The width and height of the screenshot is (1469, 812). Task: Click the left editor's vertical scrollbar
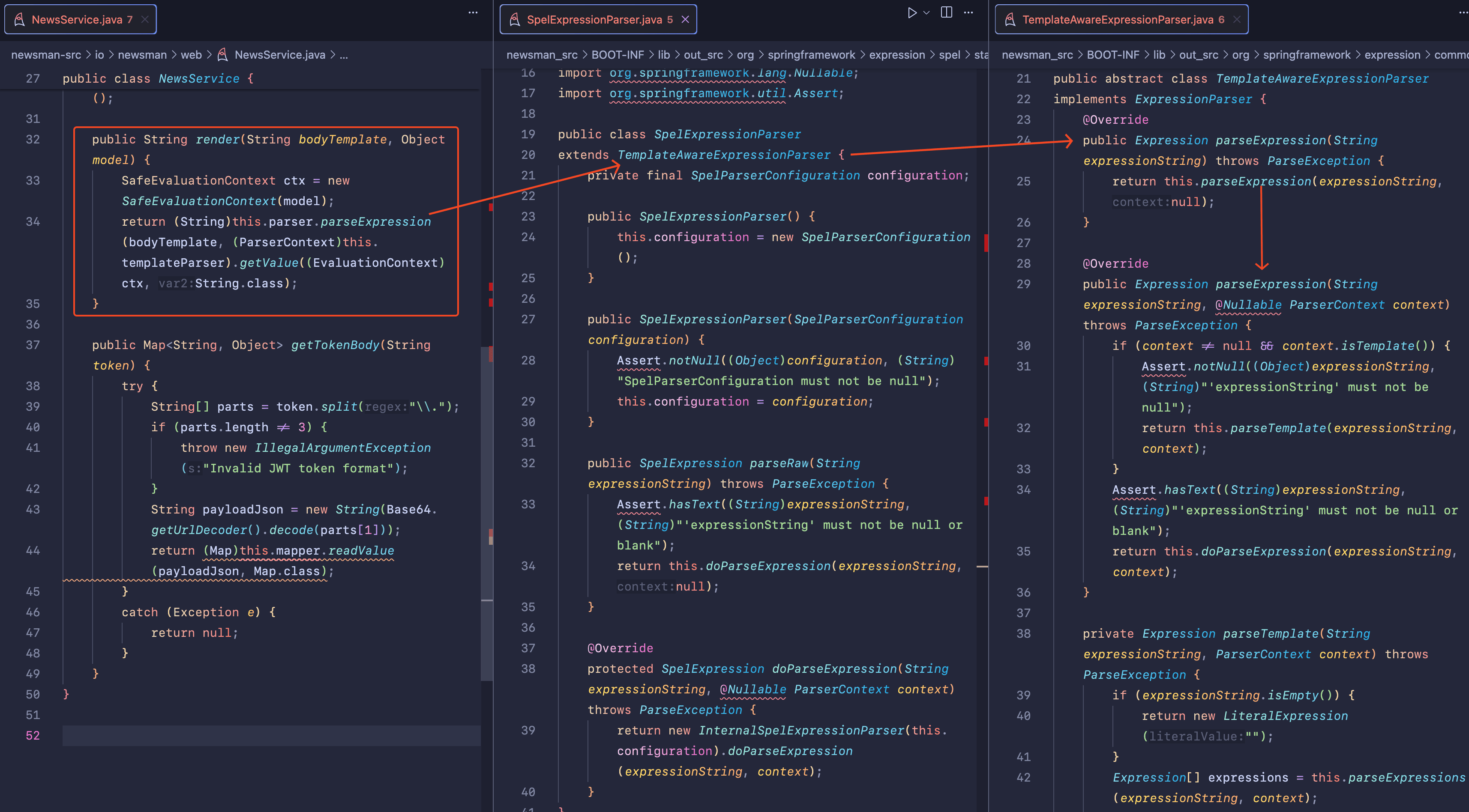(486, 513)
